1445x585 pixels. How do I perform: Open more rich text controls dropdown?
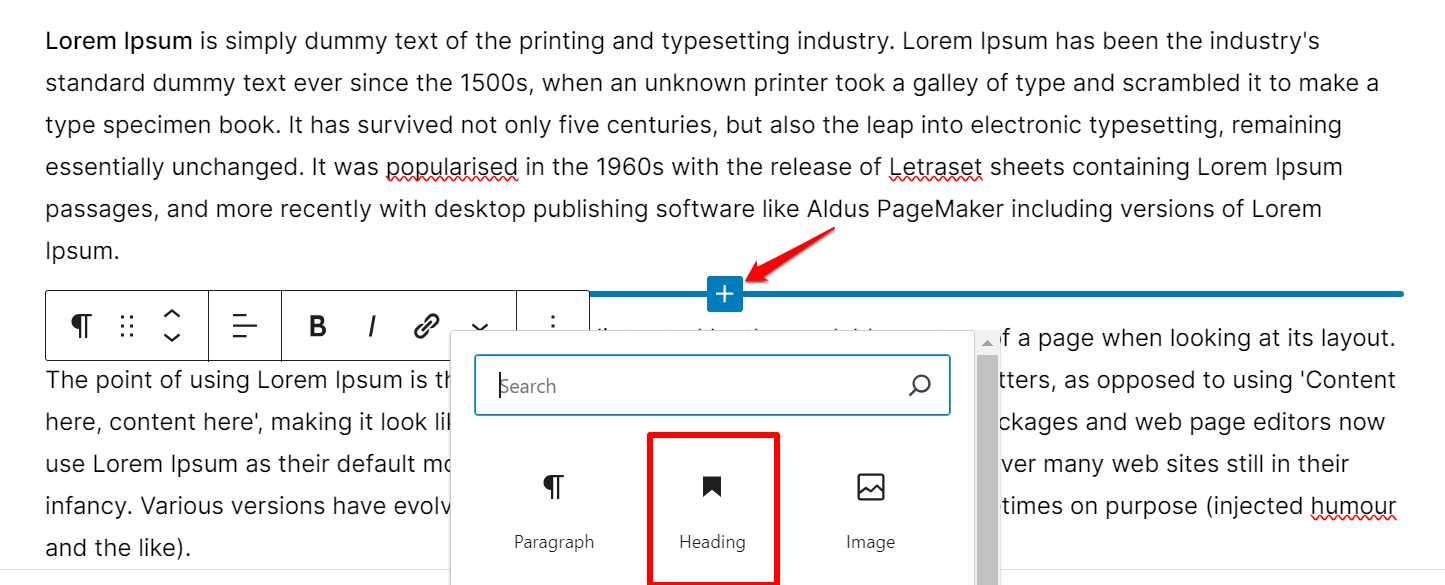[481, 326]
